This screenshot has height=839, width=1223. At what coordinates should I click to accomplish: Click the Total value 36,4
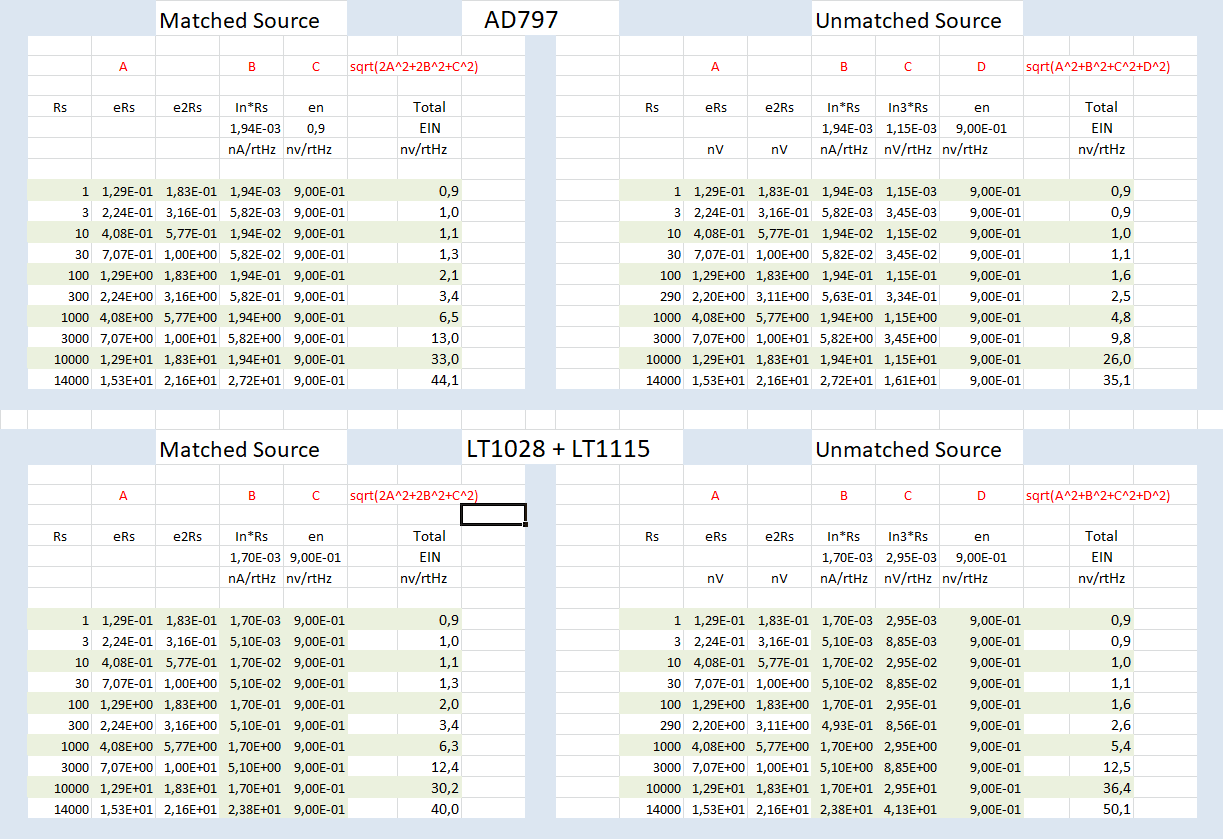pos(1117,788)
